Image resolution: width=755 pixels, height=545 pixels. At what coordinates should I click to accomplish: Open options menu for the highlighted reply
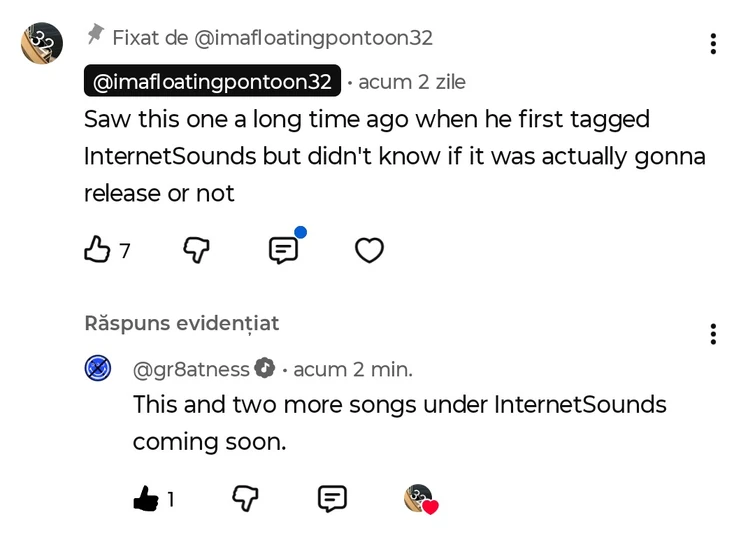tap(712, 333)
